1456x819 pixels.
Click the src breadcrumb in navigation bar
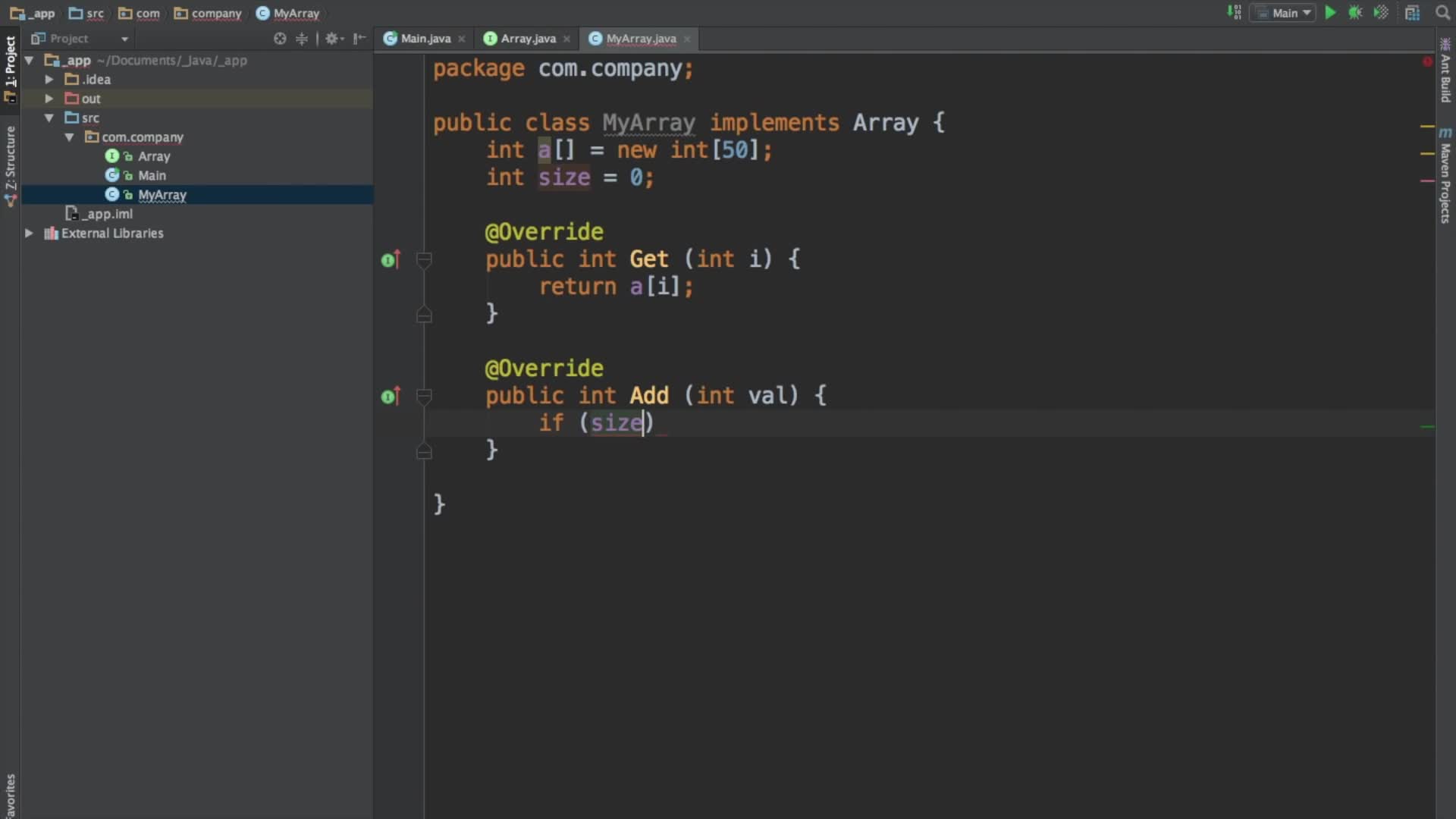(86, 14)
